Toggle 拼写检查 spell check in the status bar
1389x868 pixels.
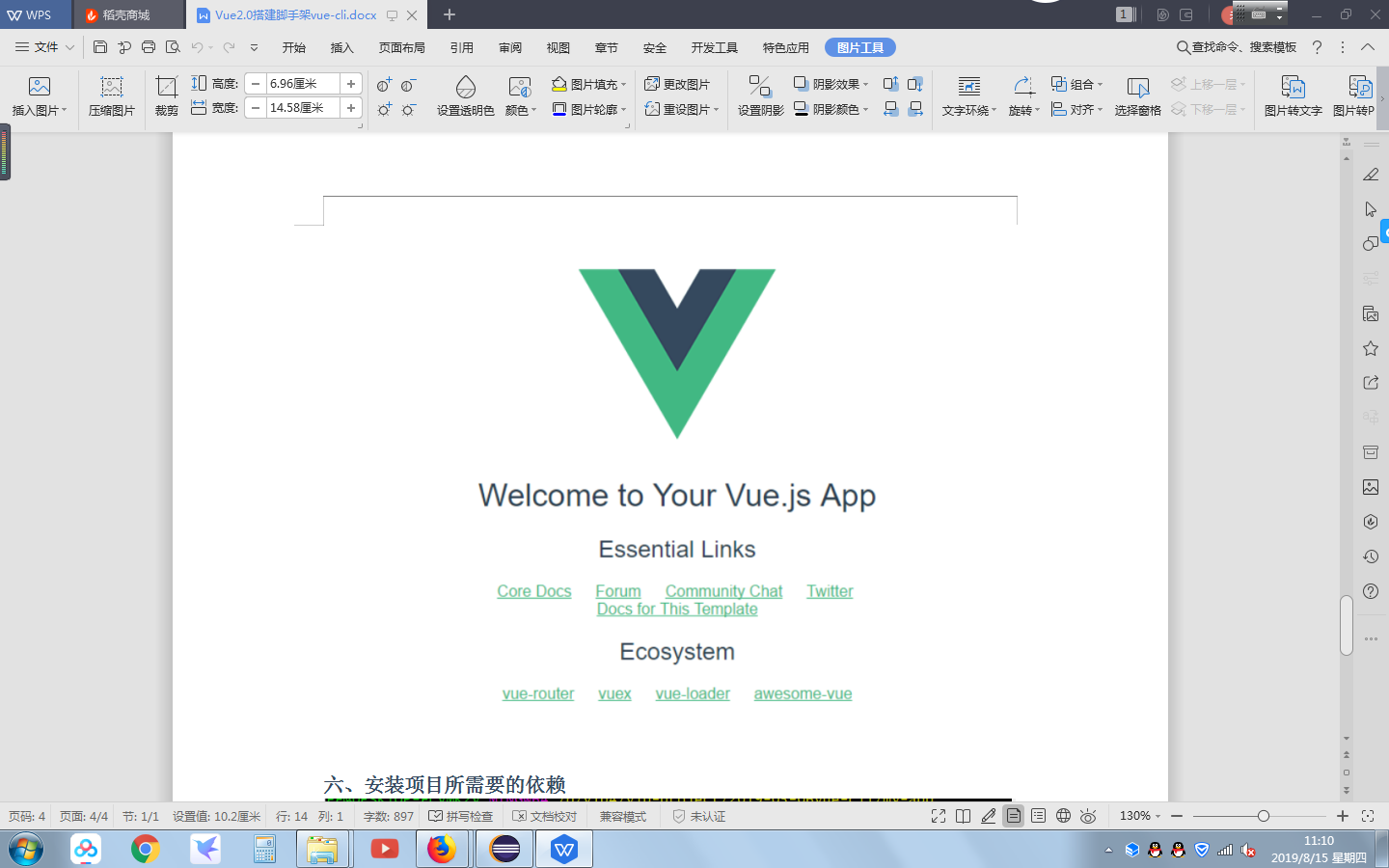(460, 816)
